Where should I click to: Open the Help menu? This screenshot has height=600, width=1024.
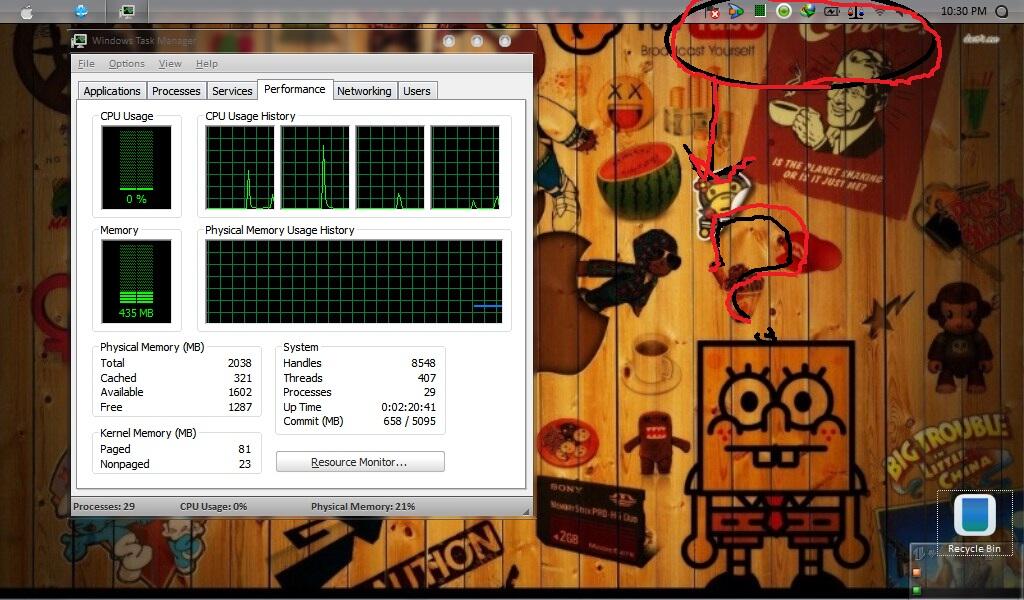click(x=206, y=63)
